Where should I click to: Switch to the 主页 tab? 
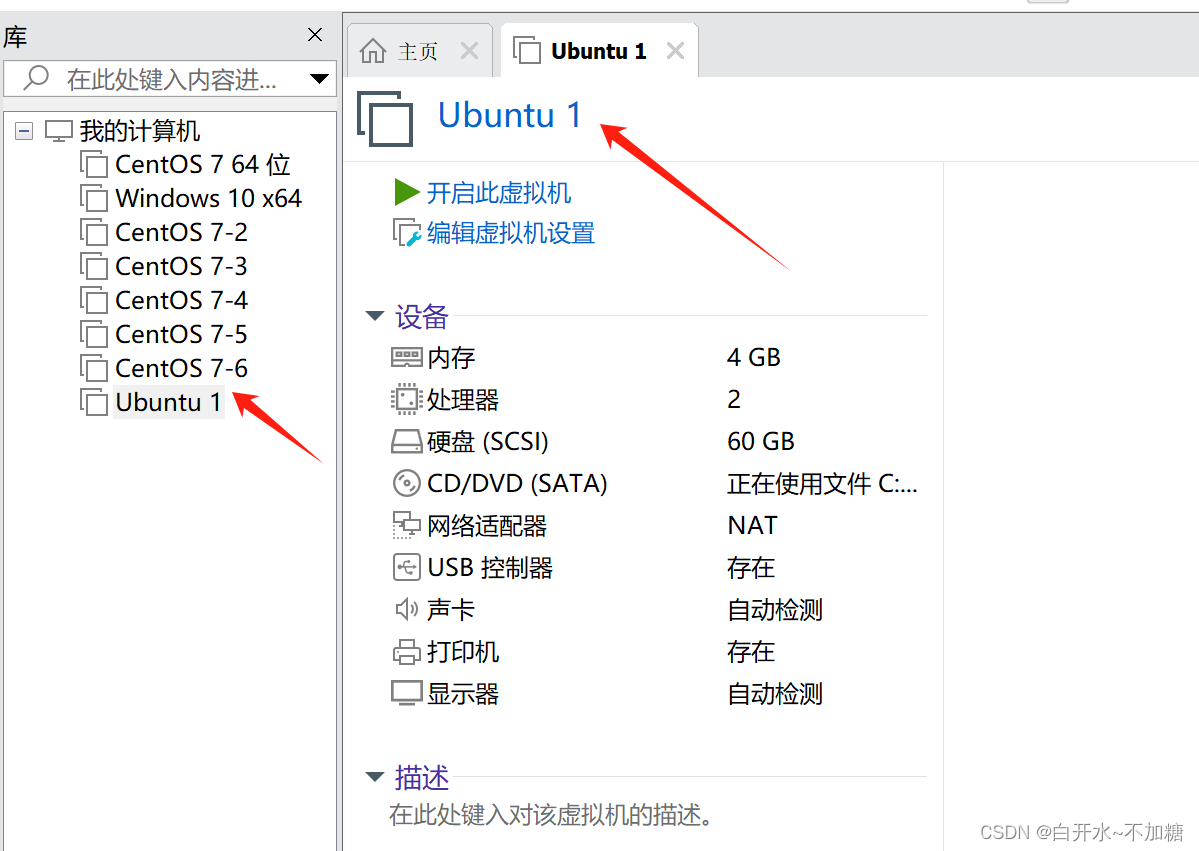pyautogui.click(x=418, y=51)
